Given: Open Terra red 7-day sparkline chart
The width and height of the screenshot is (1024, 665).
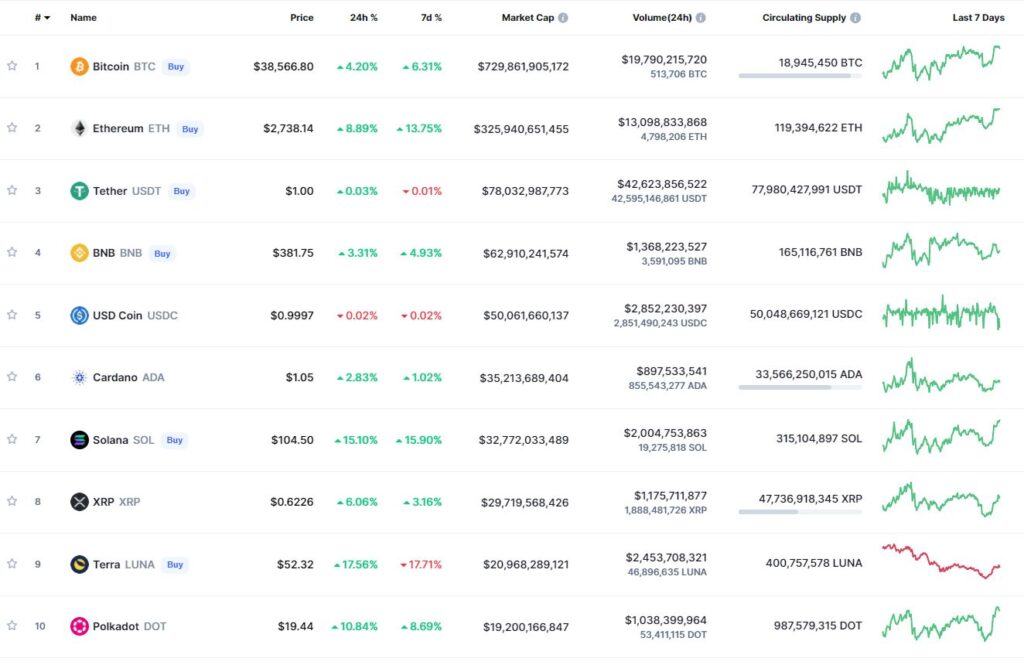Looking at the screenshot, I should tap(941, 561).
